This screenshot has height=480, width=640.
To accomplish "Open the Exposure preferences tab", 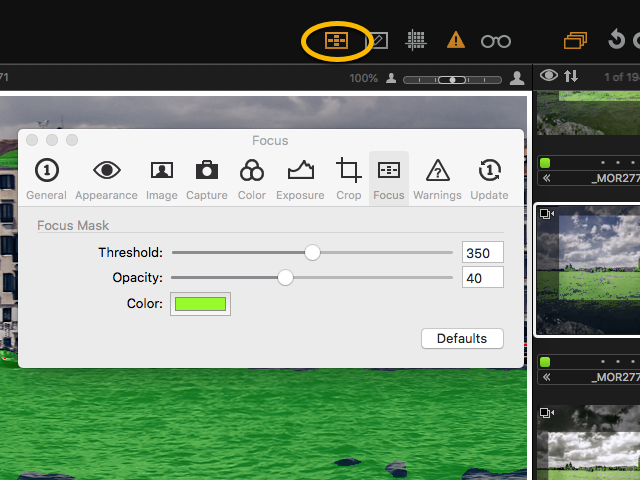I will (x=300, y=179).
